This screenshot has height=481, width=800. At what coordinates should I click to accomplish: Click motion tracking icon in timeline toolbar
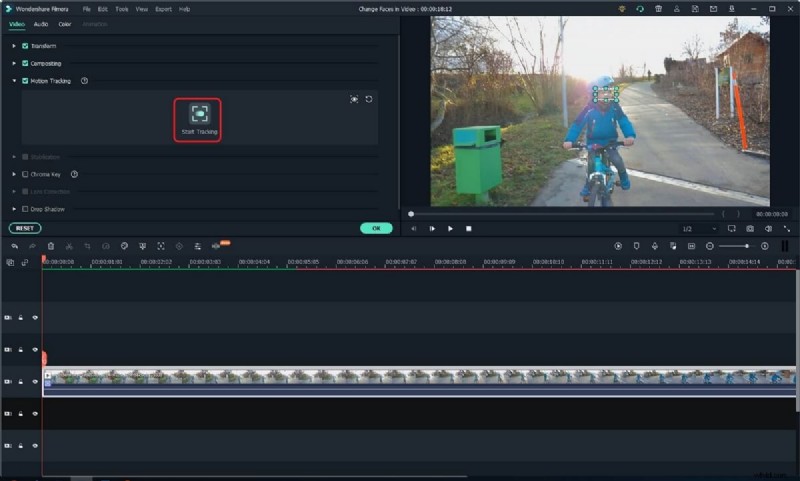coord(161,246)
